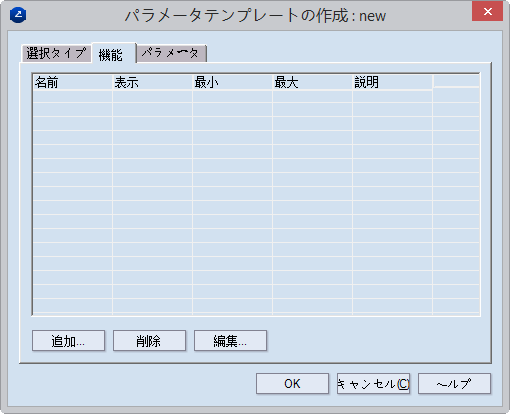Click the blue application icon in title bar
510x414 pixels.
coord(18,15)
